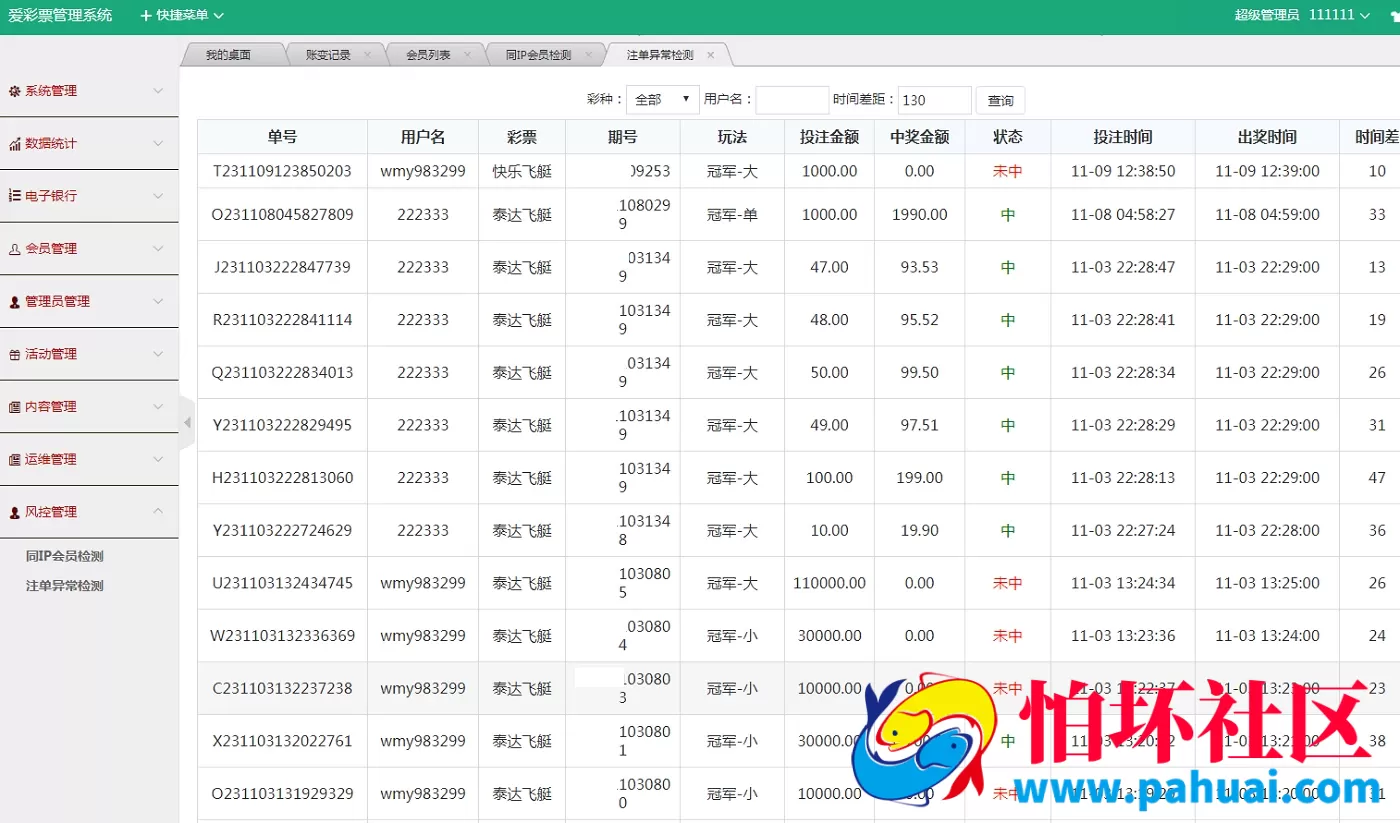Click the 时间差距 field showing 130

(x=935, y=100)
